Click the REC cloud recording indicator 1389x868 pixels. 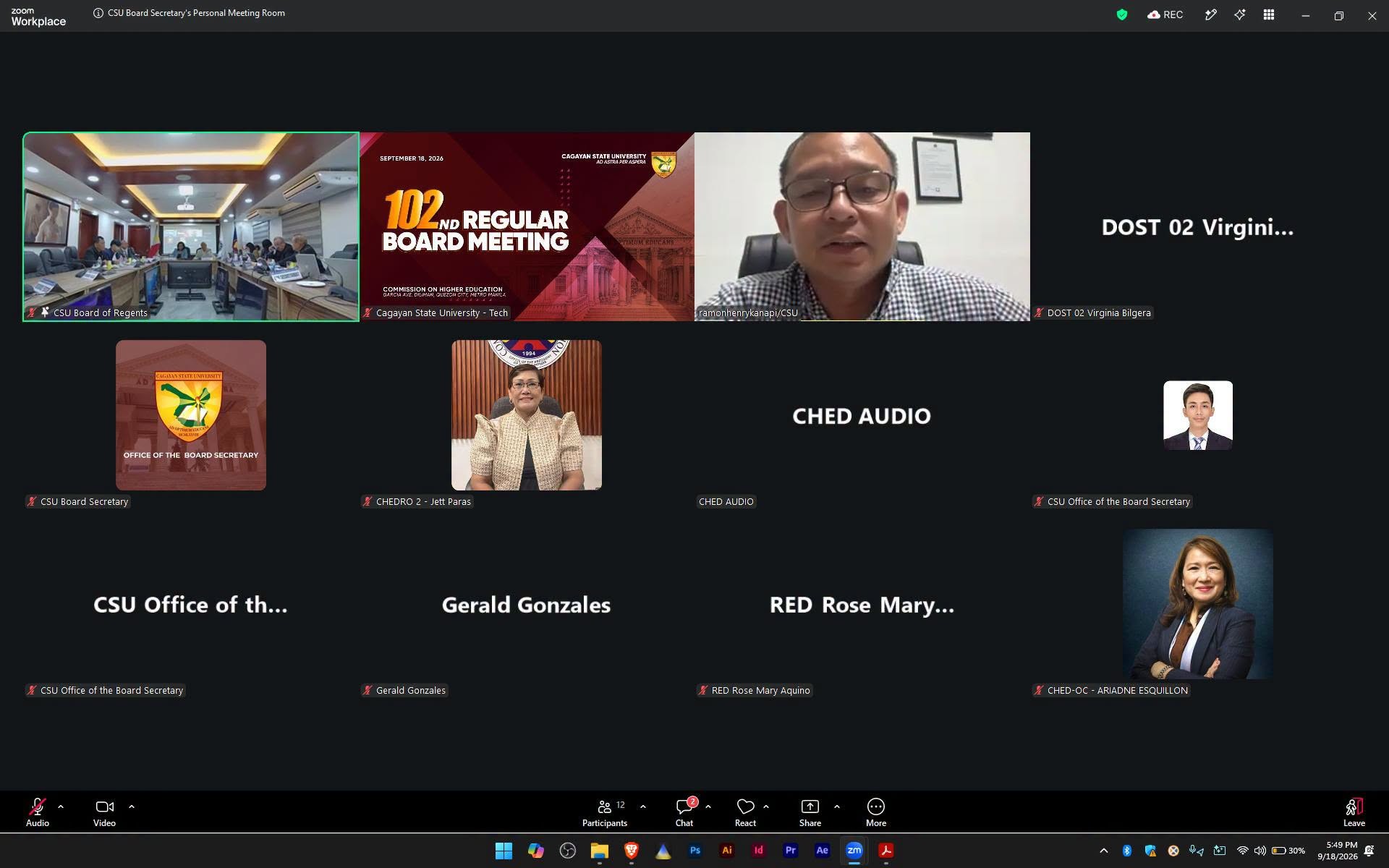tap(1165, 14)
